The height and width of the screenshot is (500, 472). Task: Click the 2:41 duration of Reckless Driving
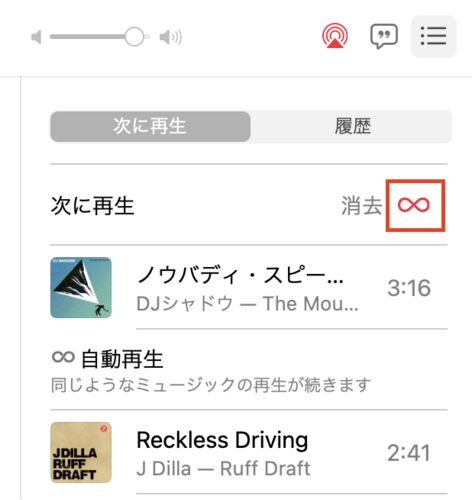point(409,453)
